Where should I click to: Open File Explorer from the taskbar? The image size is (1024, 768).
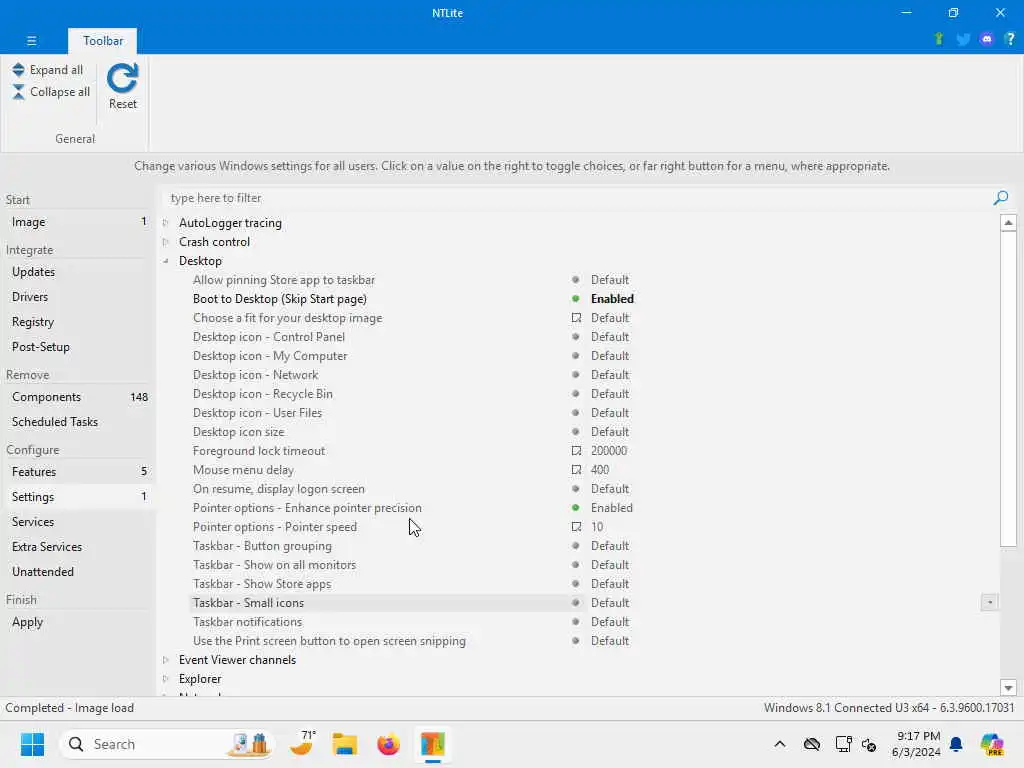pos(345,744)
